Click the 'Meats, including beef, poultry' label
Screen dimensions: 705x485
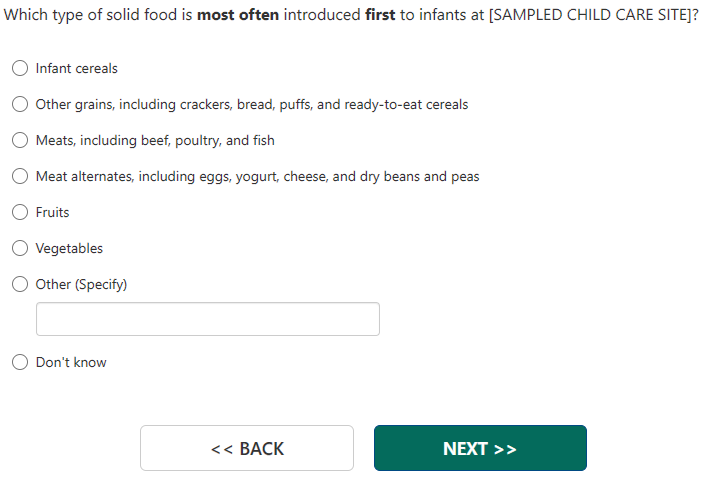(x=154, y=141)
